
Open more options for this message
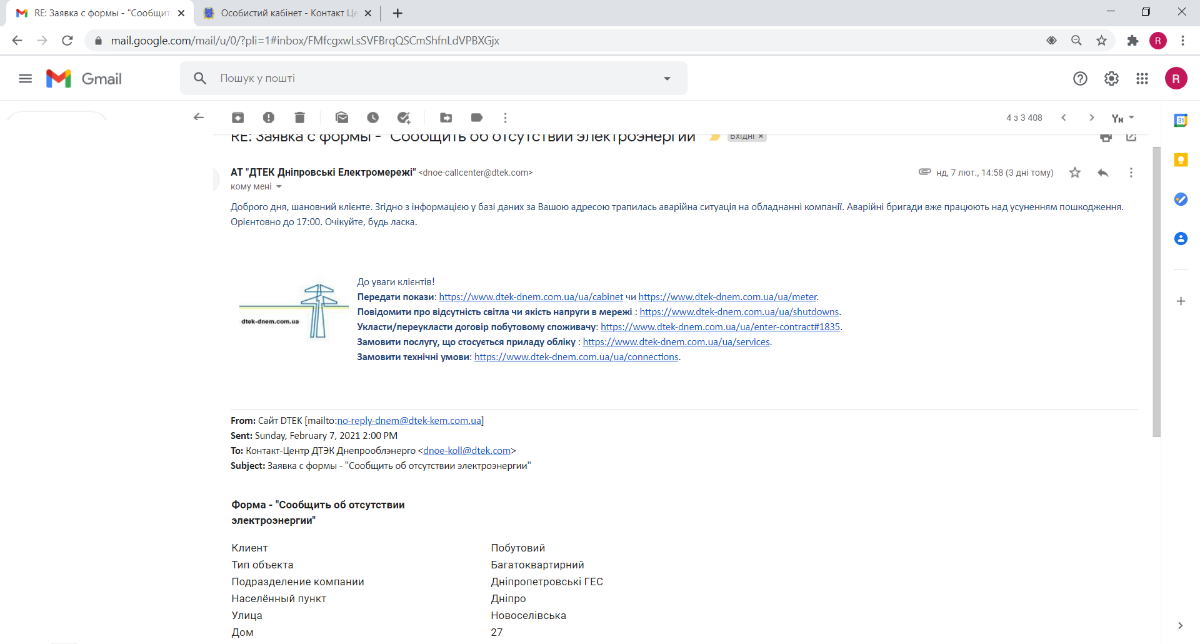(x=1131, y=172)
